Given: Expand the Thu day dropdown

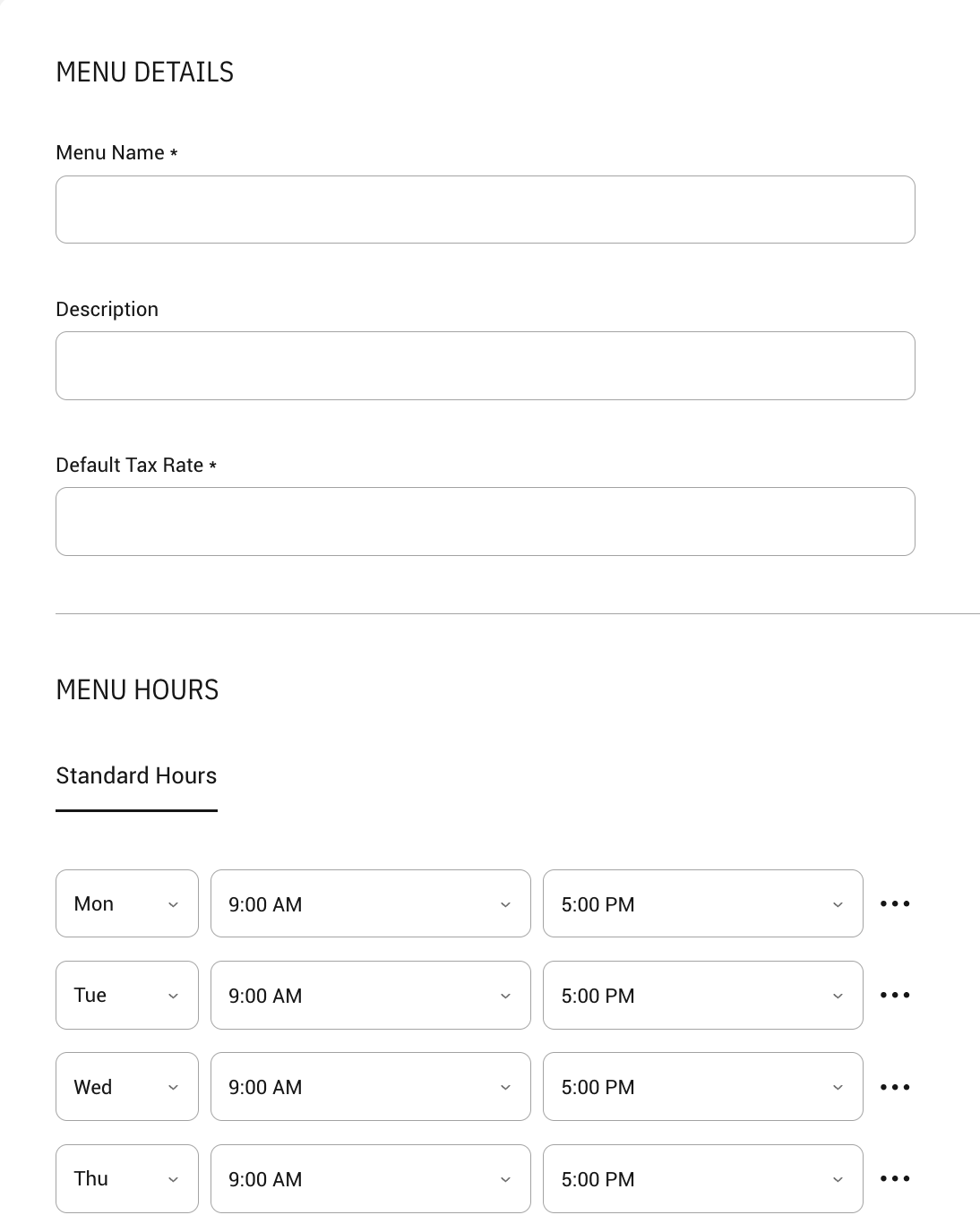Looking at the screenshot, I should pos(126,1178).
